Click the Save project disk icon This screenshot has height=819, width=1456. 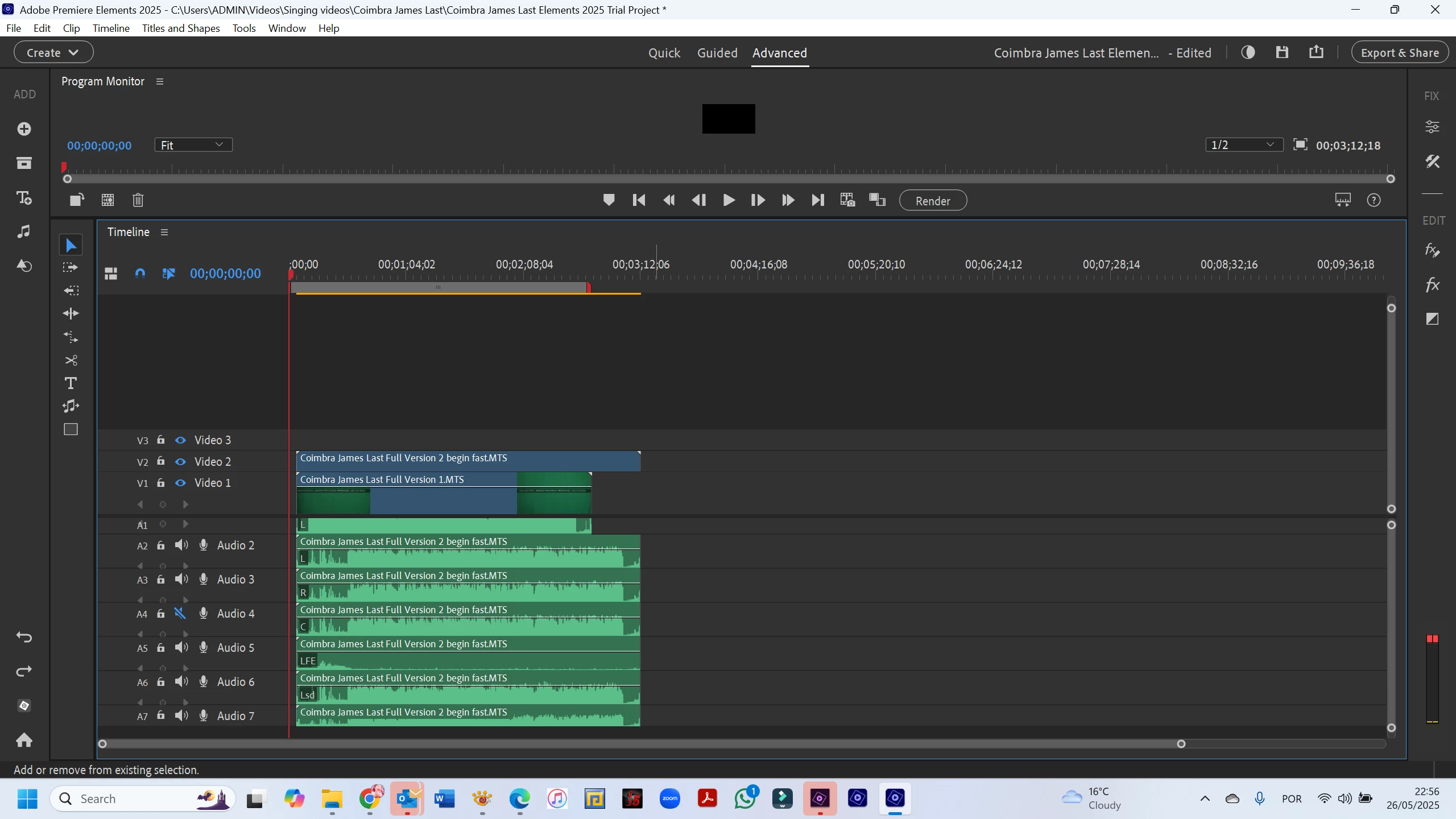tap(1282, 52)
